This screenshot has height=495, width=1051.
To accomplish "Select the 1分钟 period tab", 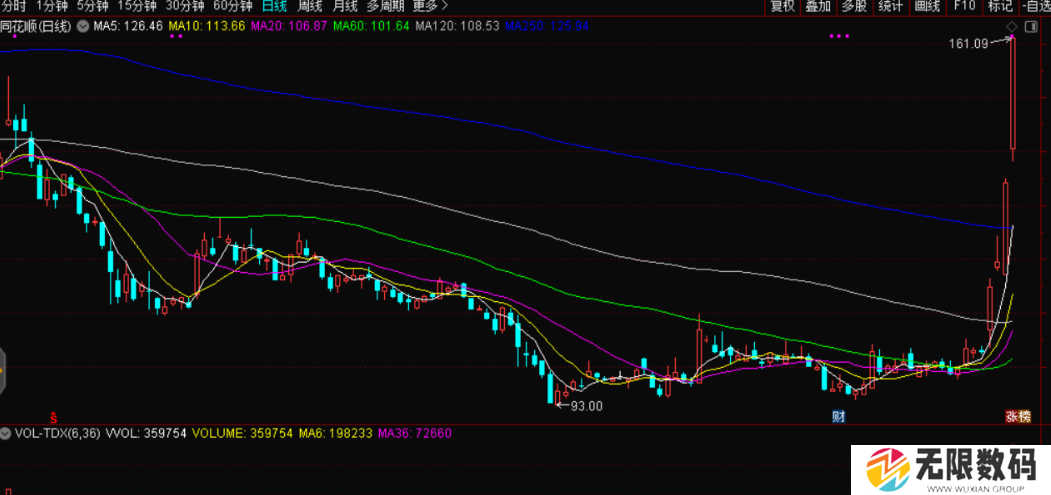I will click(x=51, y=7).
